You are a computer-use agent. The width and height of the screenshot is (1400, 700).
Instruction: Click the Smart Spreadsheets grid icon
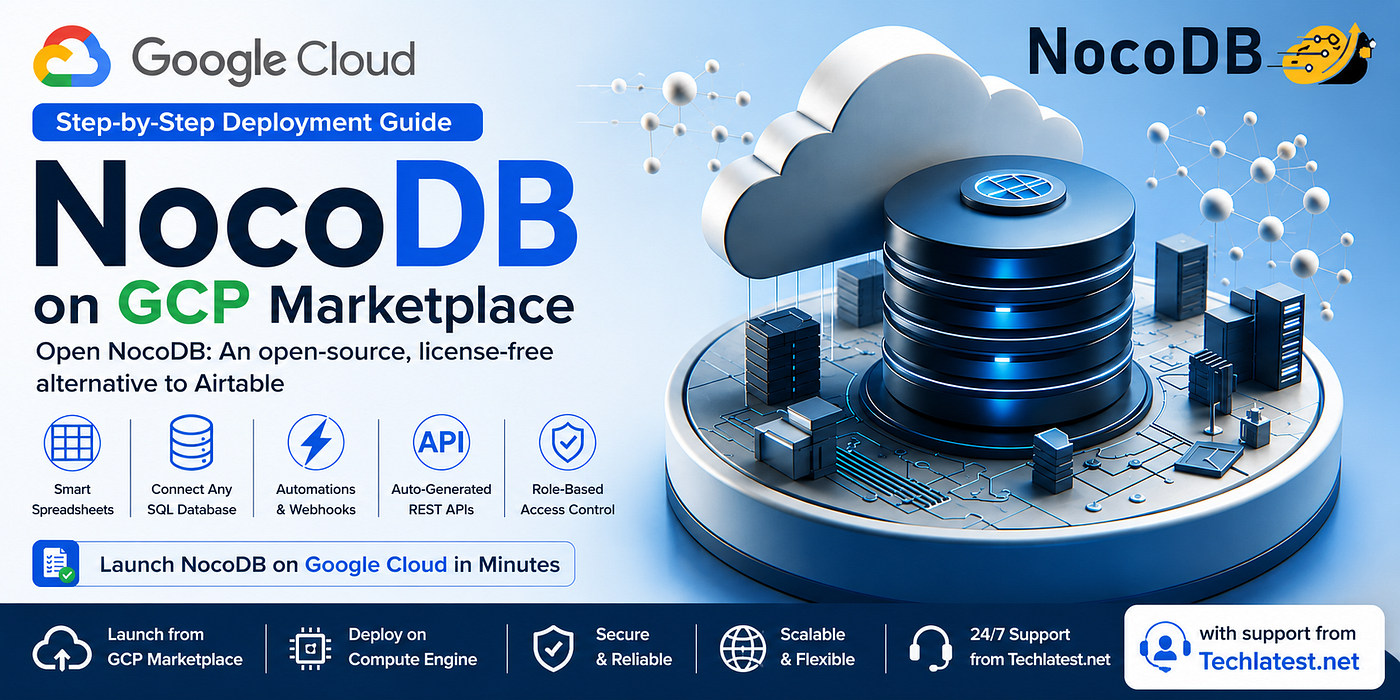(x=72, y=443)
